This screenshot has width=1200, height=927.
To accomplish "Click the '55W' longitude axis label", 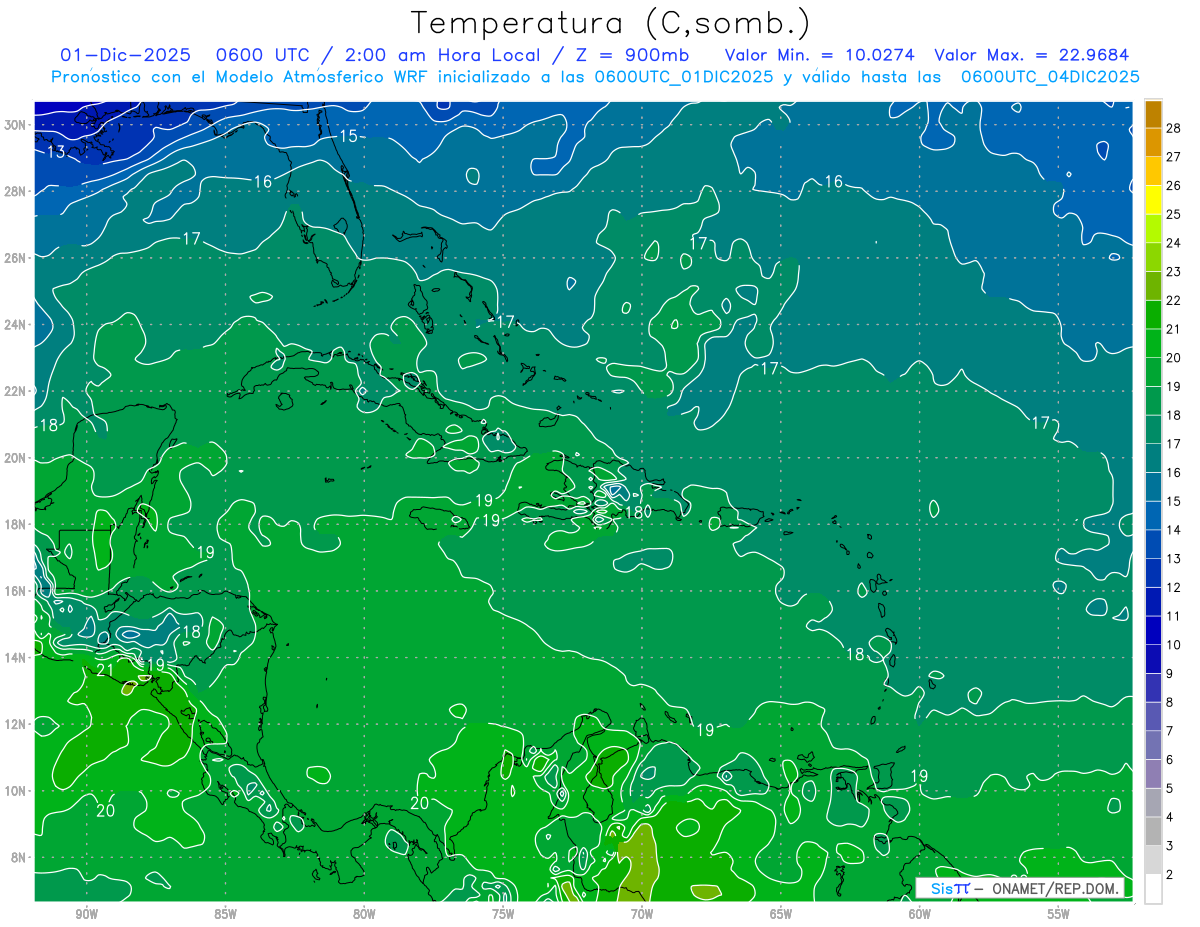I will click(x=1059, y=914).
